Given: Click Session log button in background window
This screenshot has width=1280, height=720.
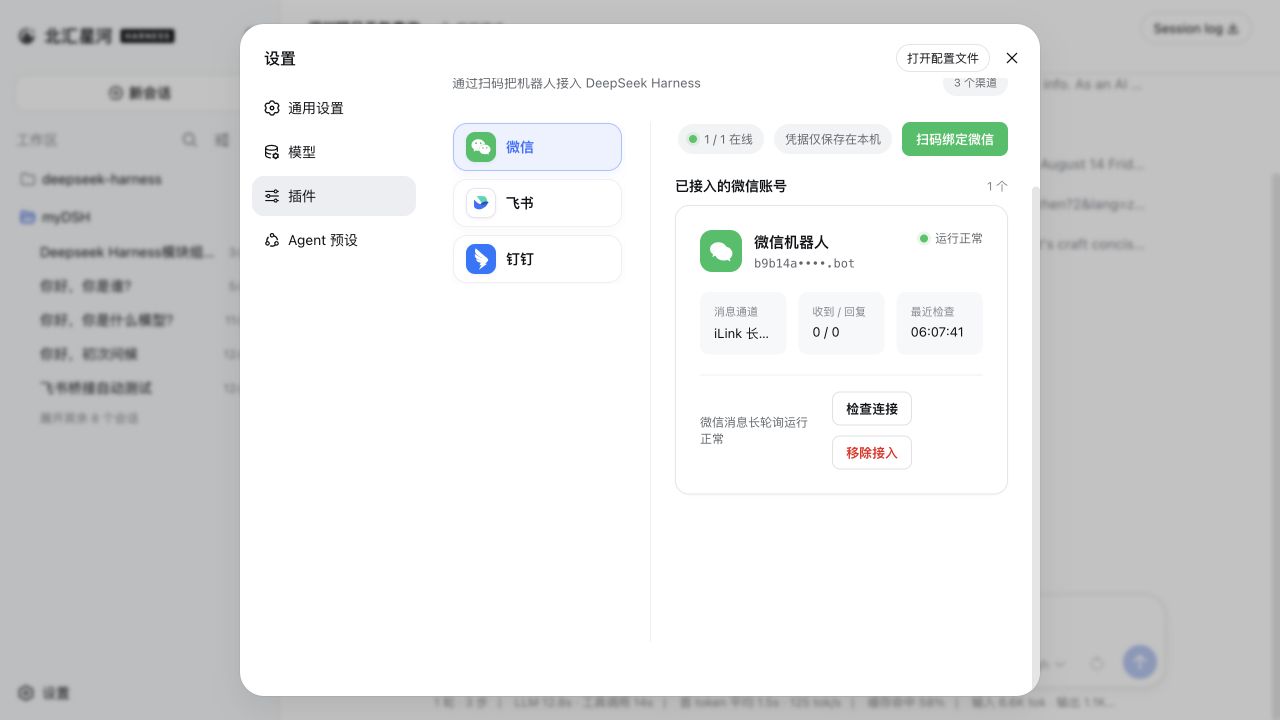Looking at the screenshot, I should coord(1196,29).
